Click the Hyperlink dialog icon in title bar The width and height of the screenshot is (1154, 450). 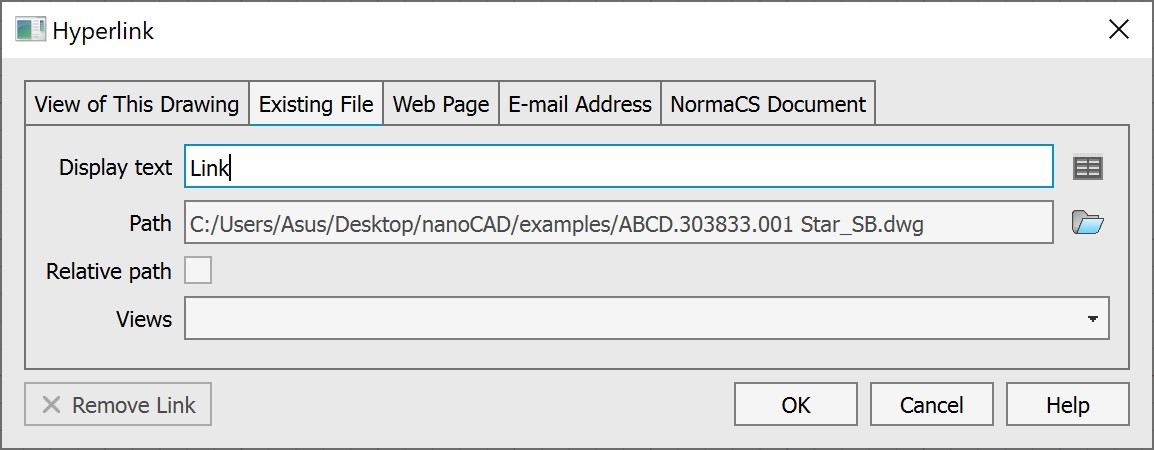pyautogui.click(x=31, y=30)
